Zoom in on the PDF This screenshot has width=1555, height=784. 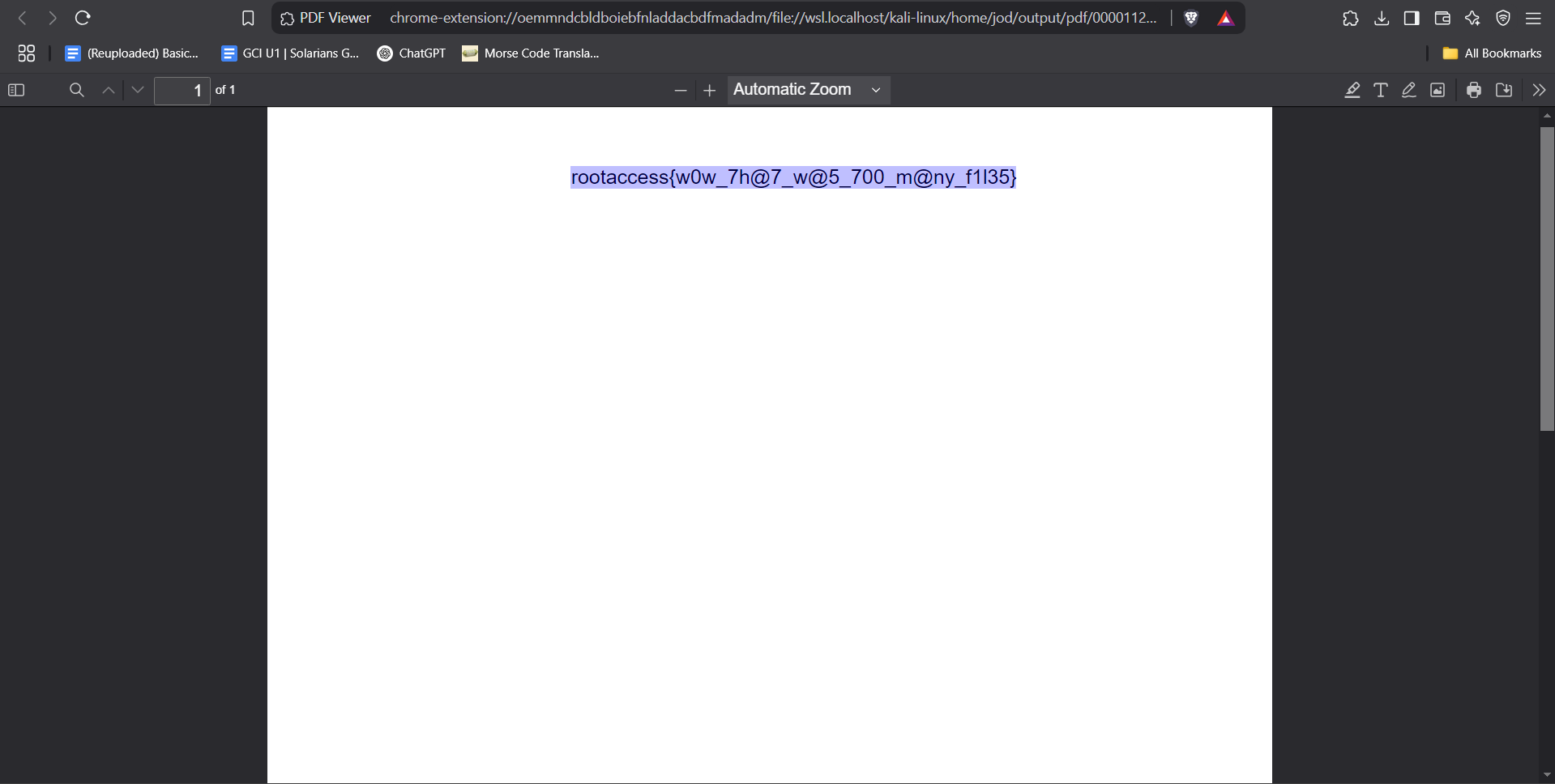710,91
